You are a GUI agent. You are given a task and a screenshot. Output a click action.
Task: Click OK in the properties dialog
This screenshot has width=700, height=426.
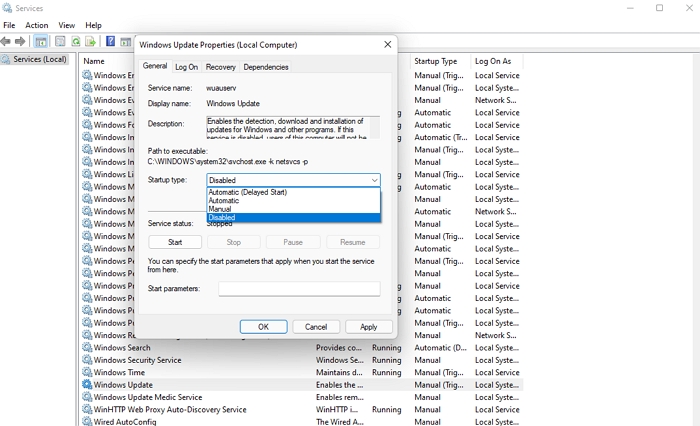click(x=263, y=327)
